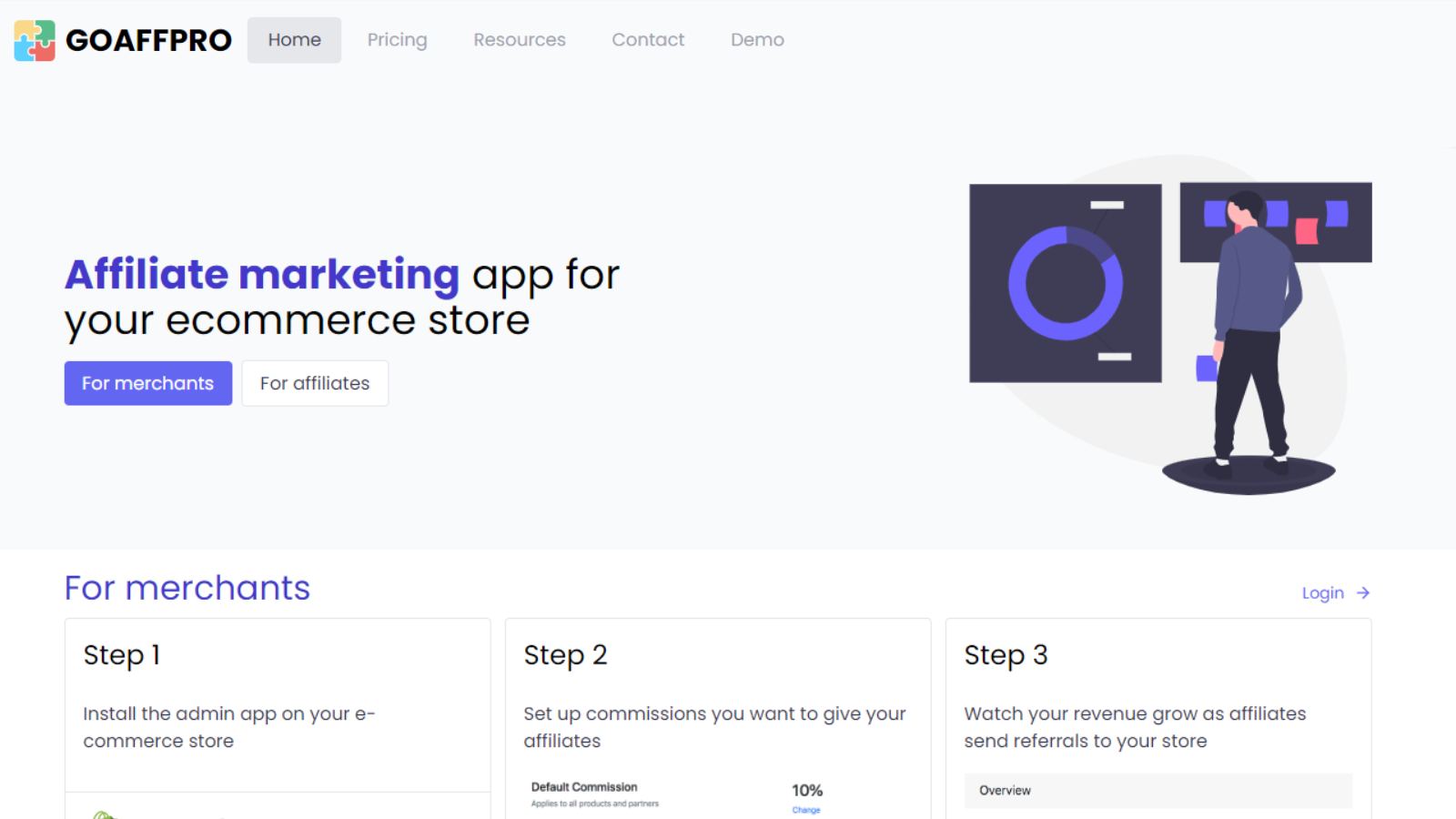Click the Login link
The height and width of the screenshot is (819, 1456).
pyautogui.click(x=1323, y=593)
